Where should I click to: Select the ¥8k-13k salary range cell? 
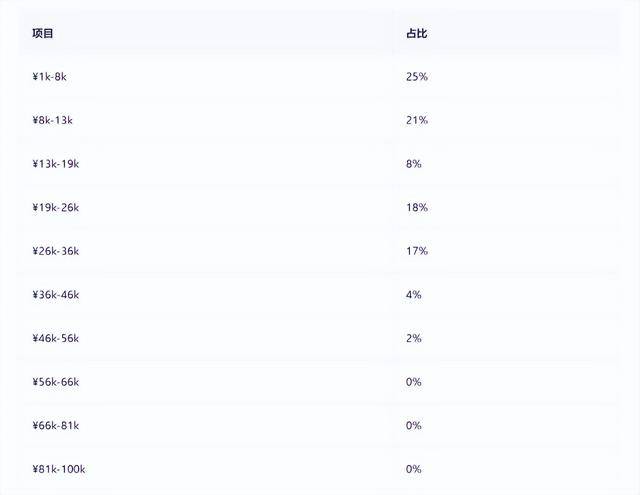[x=53, y=120]
